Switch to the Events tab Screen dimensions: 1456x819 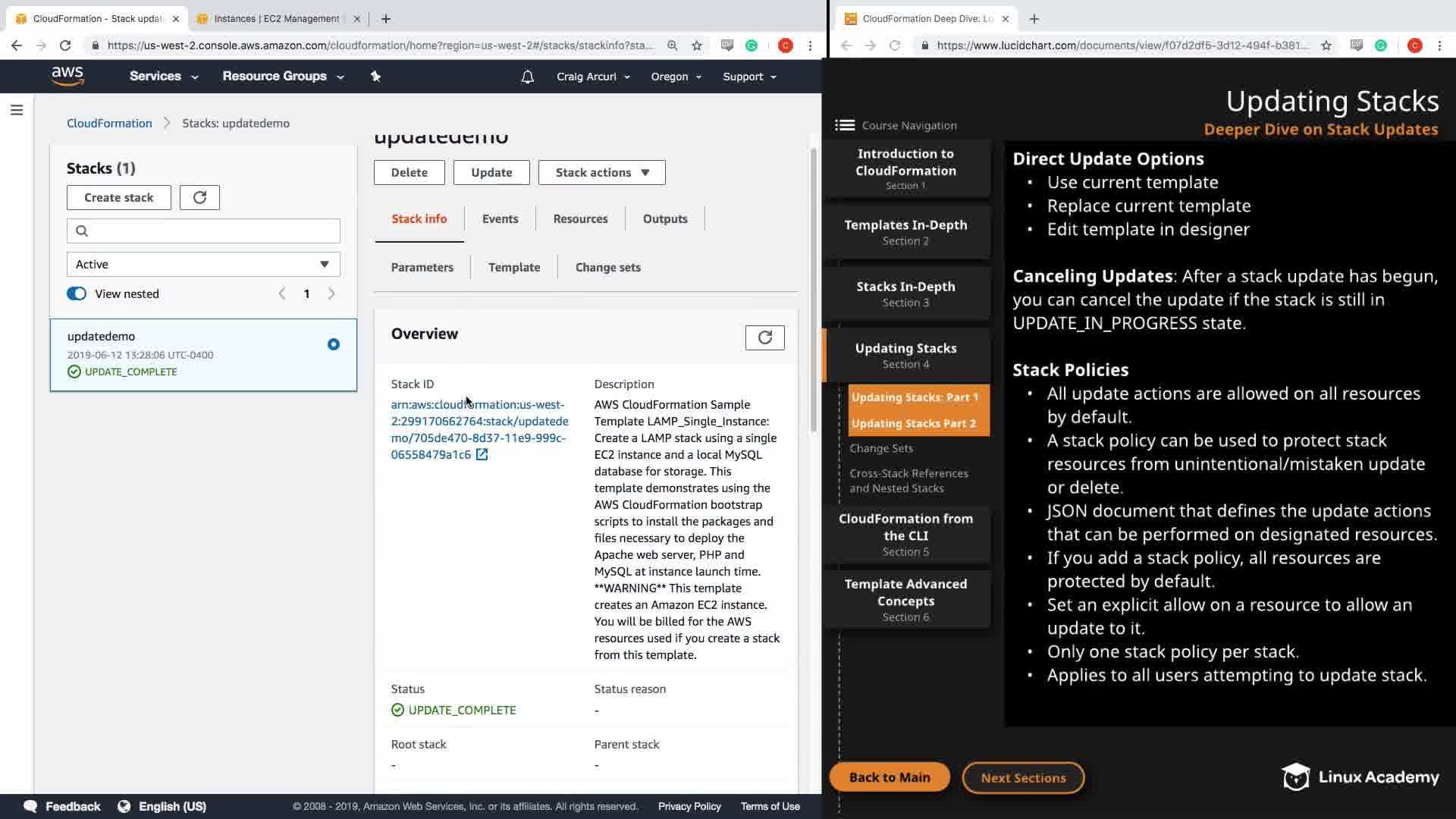tap(500, 218)
